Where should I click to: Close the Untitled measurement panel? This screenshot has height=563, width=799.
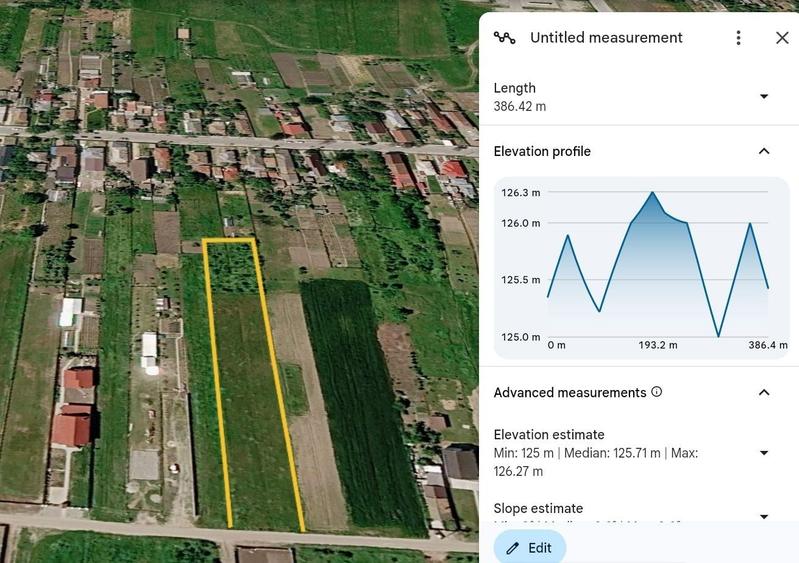782,38
